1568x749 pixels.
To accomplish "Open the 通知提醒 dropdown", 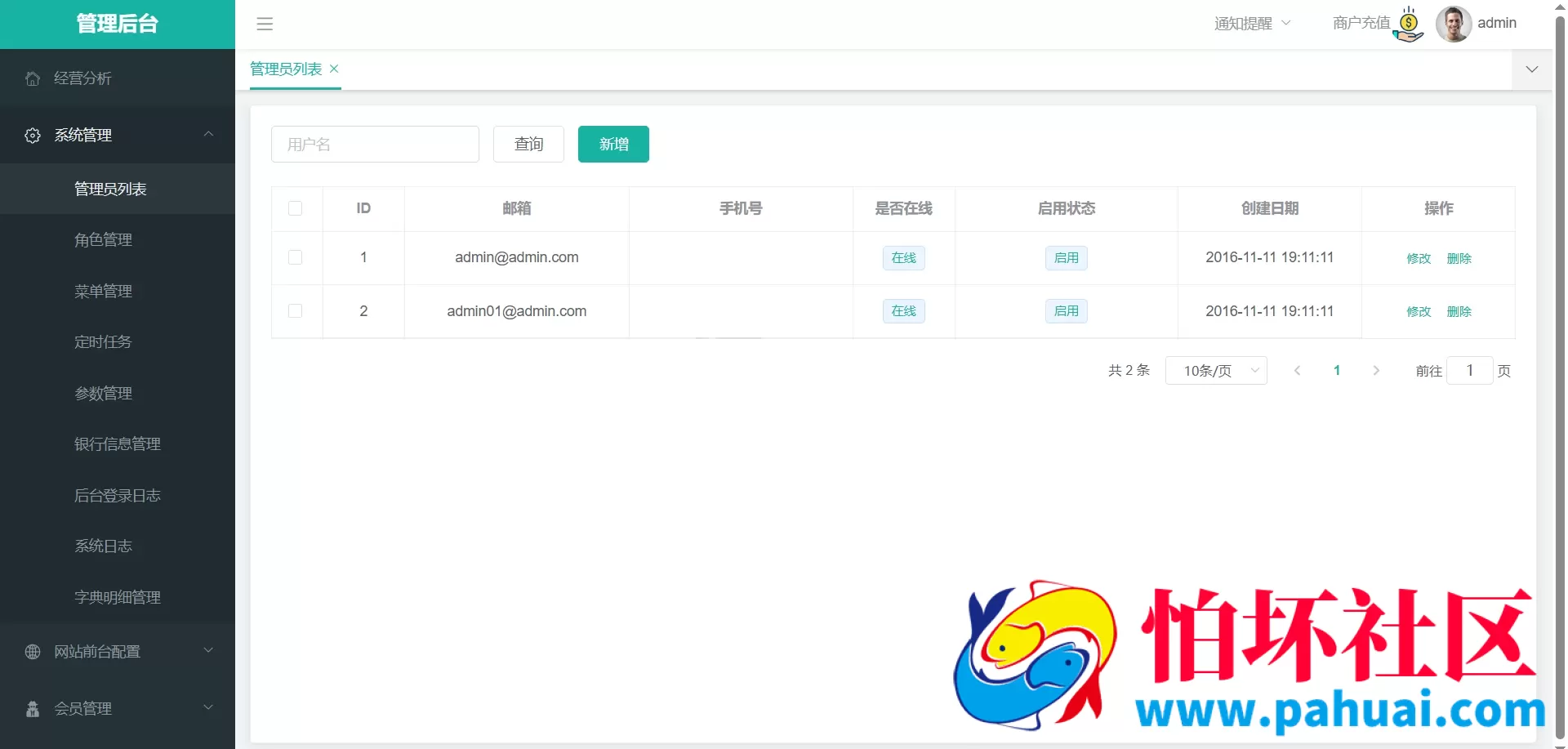I will [1253, 24].
